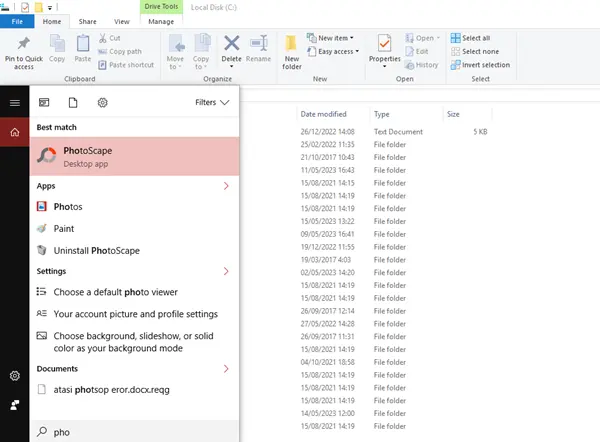Sort by Date modified column
The image size is (600, 442).
[x=323, y=114]
